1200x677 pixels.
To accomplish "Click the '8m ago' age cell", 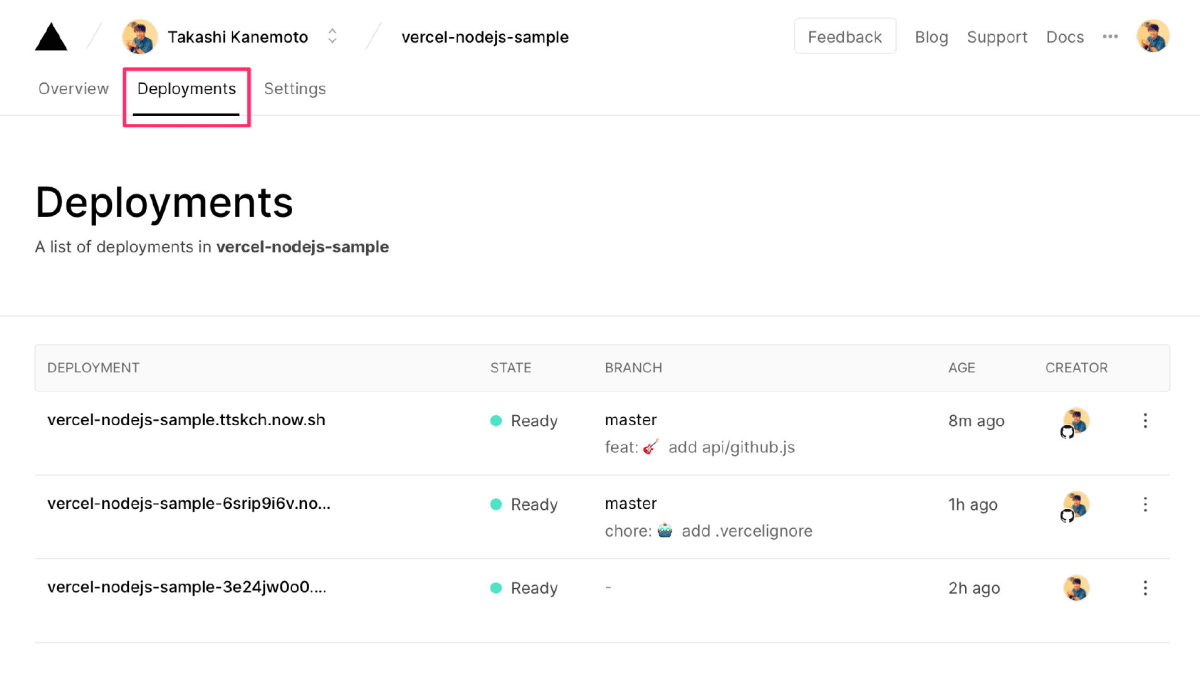I will point(976,421).
